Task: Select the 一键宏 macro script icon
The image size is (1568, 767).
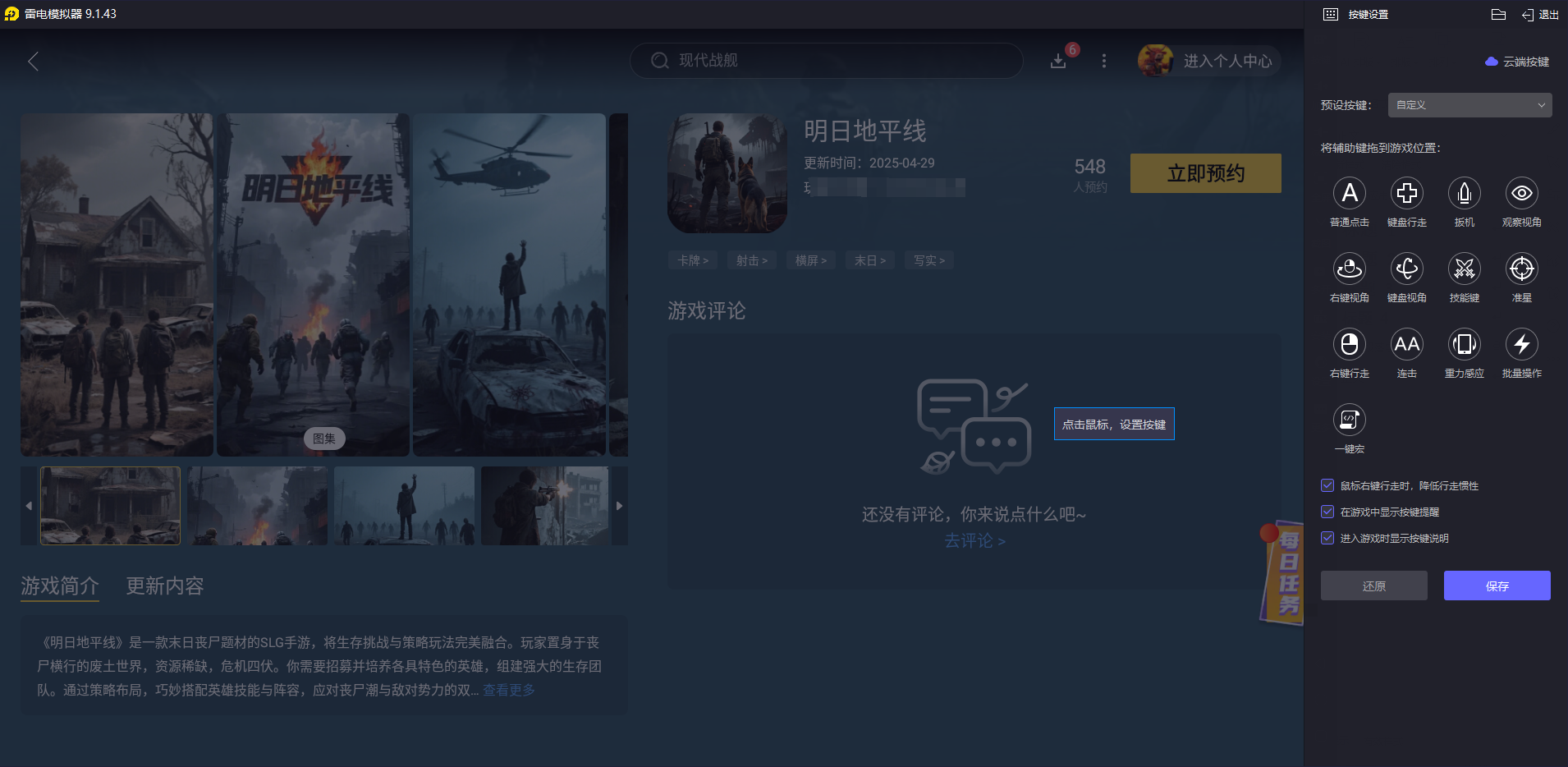Action: [x=1349, y=420]
